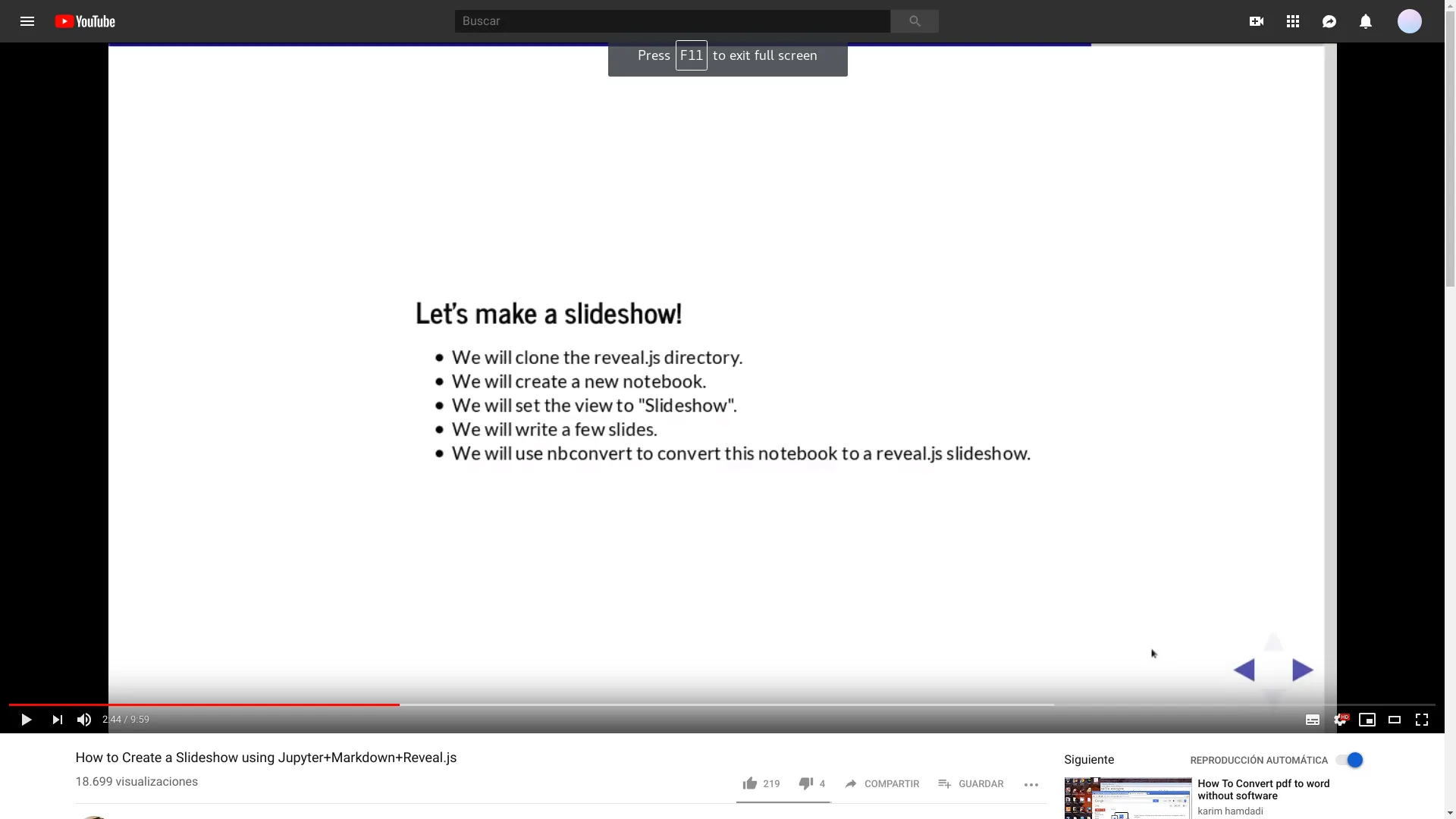Open the YouTube apps grid
The width and height of the screenshot is (1456, 819).
[1293, 21]
